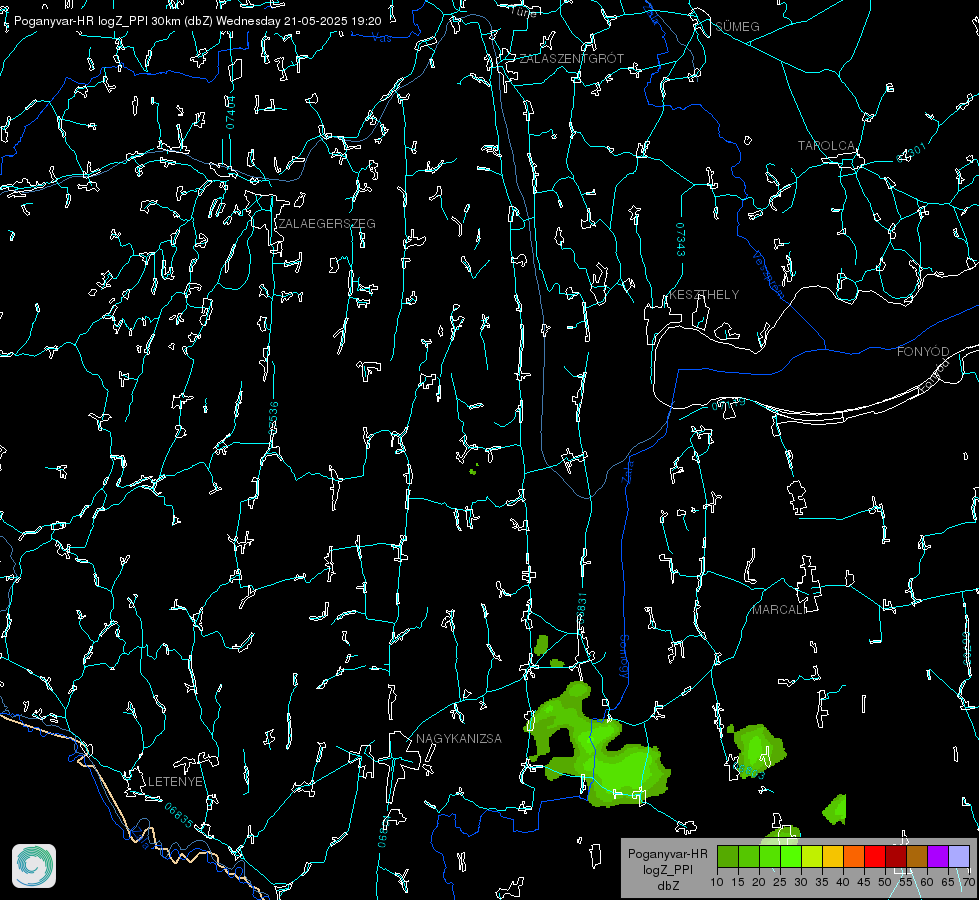Viewport: 979px width, 900px height.
Task: Click the legend title Poganyvar-HR
Action: (x=667, y=853)
